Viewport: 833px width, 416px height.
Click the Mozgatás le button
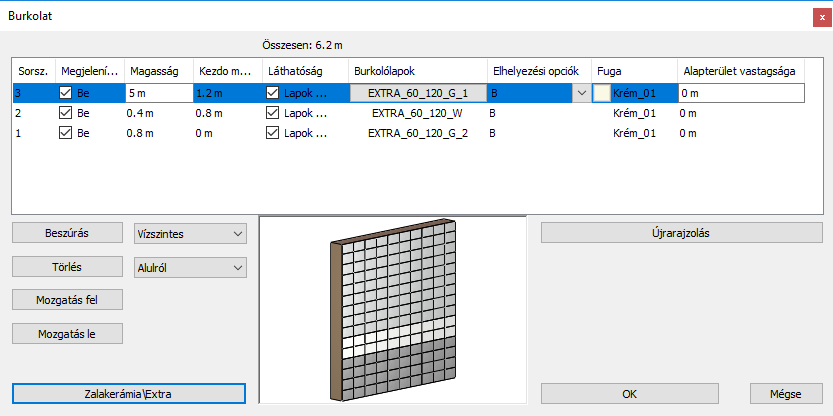(x=67, y=334)
